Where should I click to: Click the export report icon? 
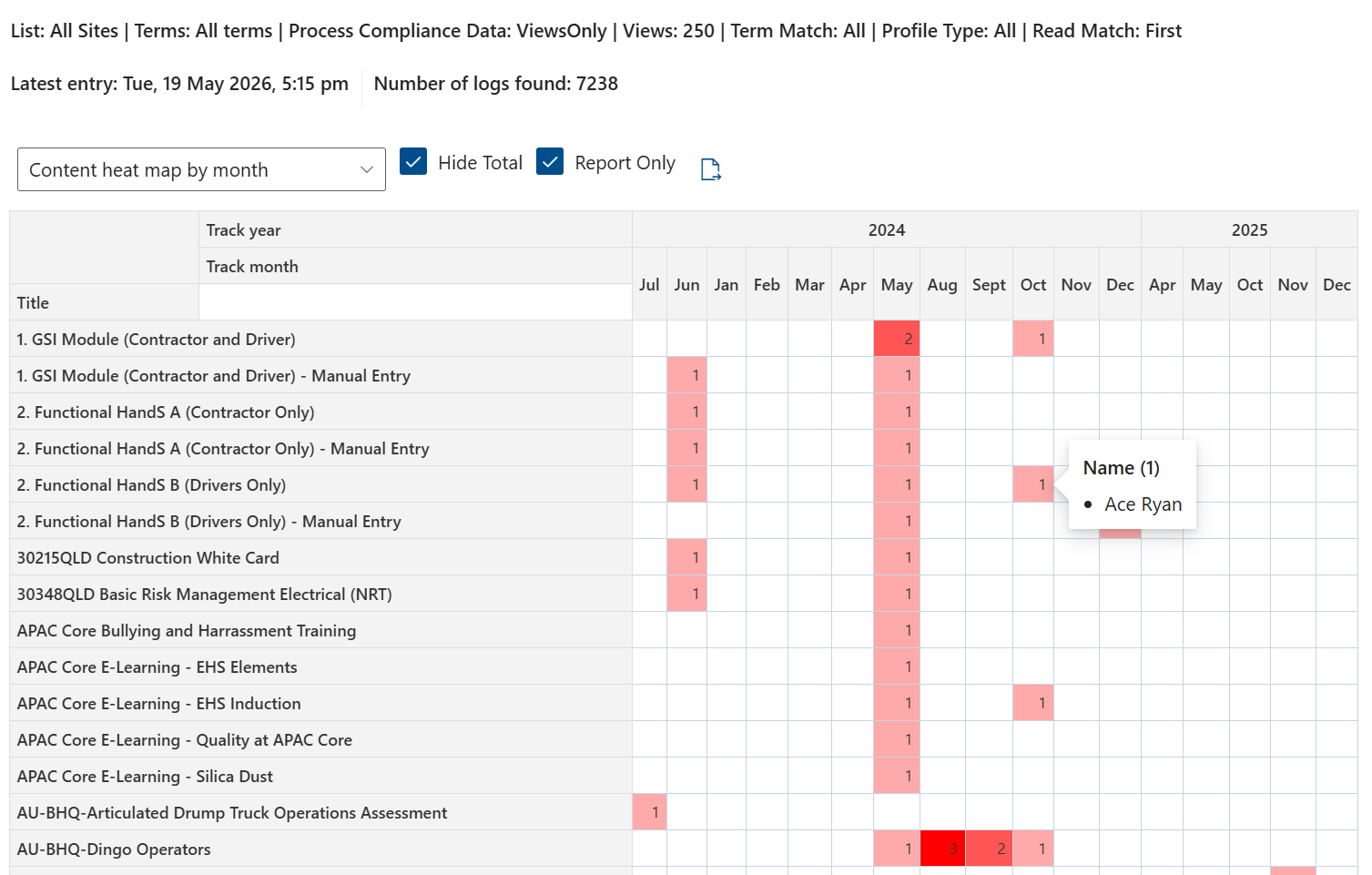coord(711,169)
